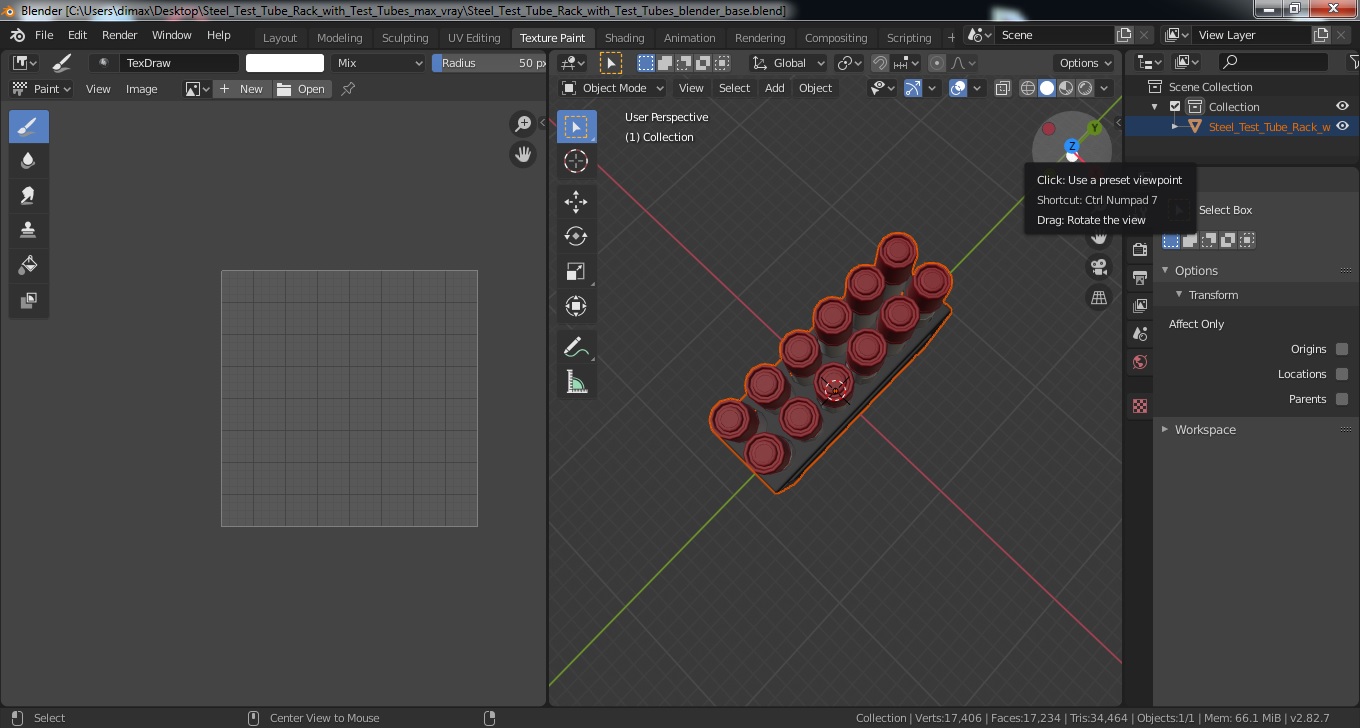Image resolution: width=1360 pixels, height=728 pixels.
Task: Open the Render menu
Action: pyautogui.click(x=120, y=35)
